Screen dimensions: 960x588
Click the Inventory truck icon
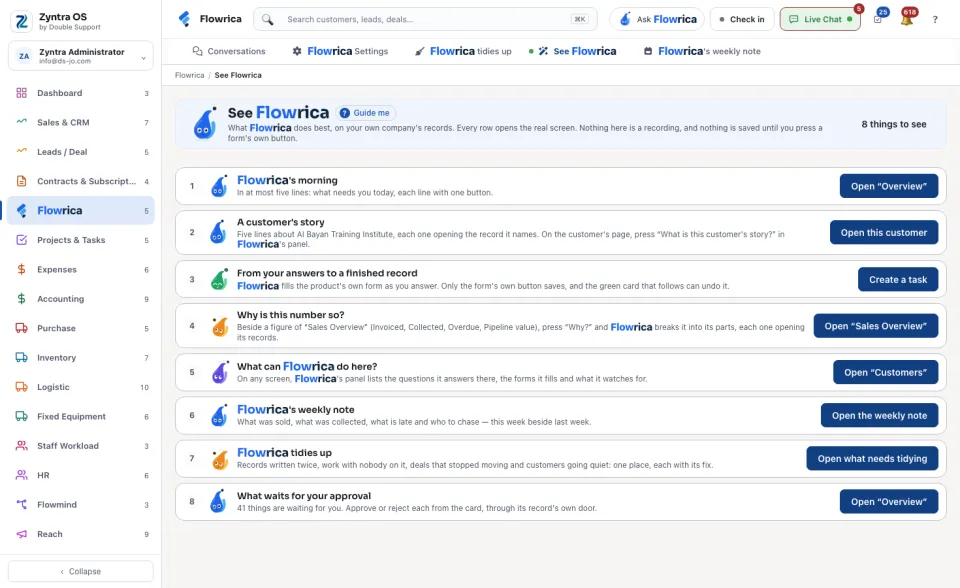click(21, 358)
